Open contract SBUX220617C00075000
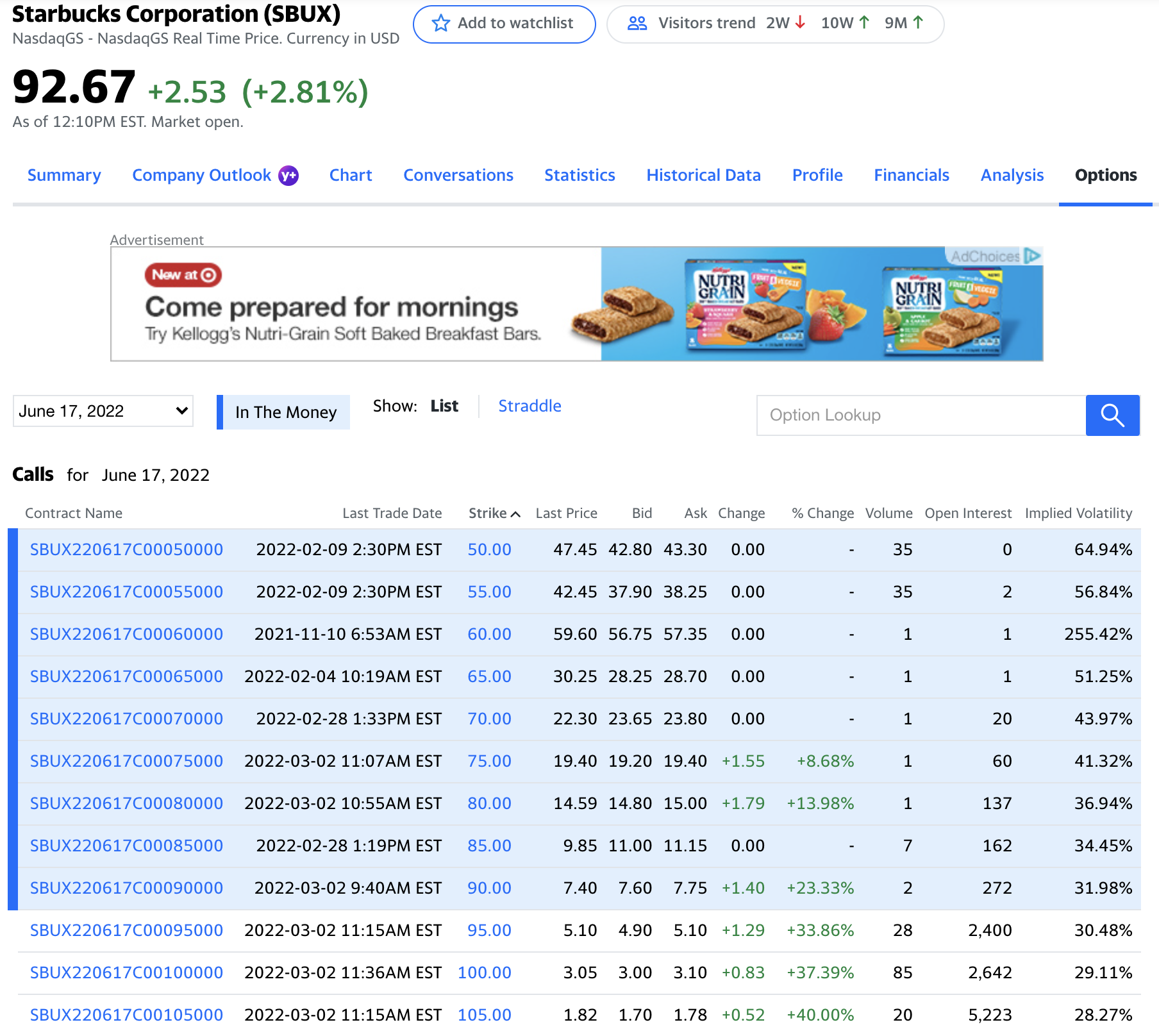 (x=126, y=761)
